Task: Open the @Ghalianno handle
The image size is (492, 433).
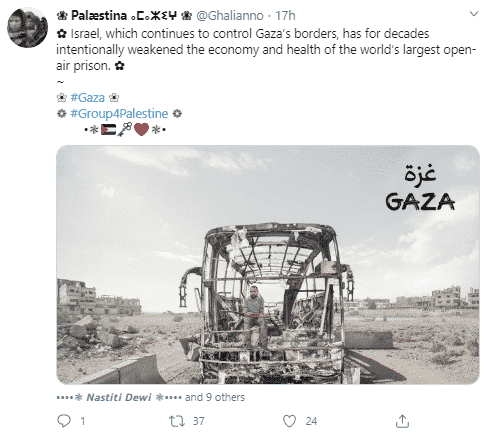Action: (230, 16)
